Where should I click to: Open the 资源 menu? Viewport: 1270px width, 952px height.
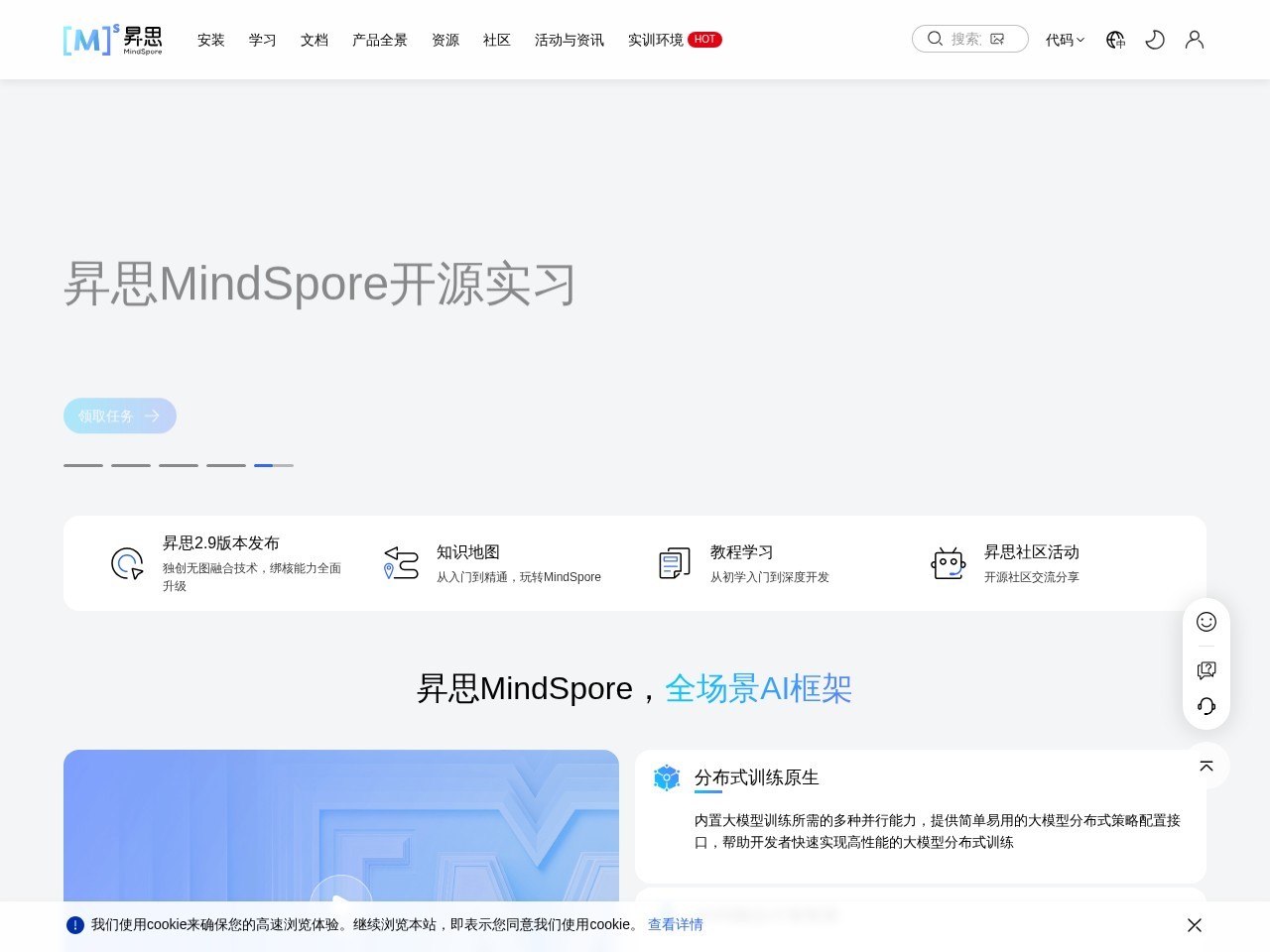coord(445,40)
